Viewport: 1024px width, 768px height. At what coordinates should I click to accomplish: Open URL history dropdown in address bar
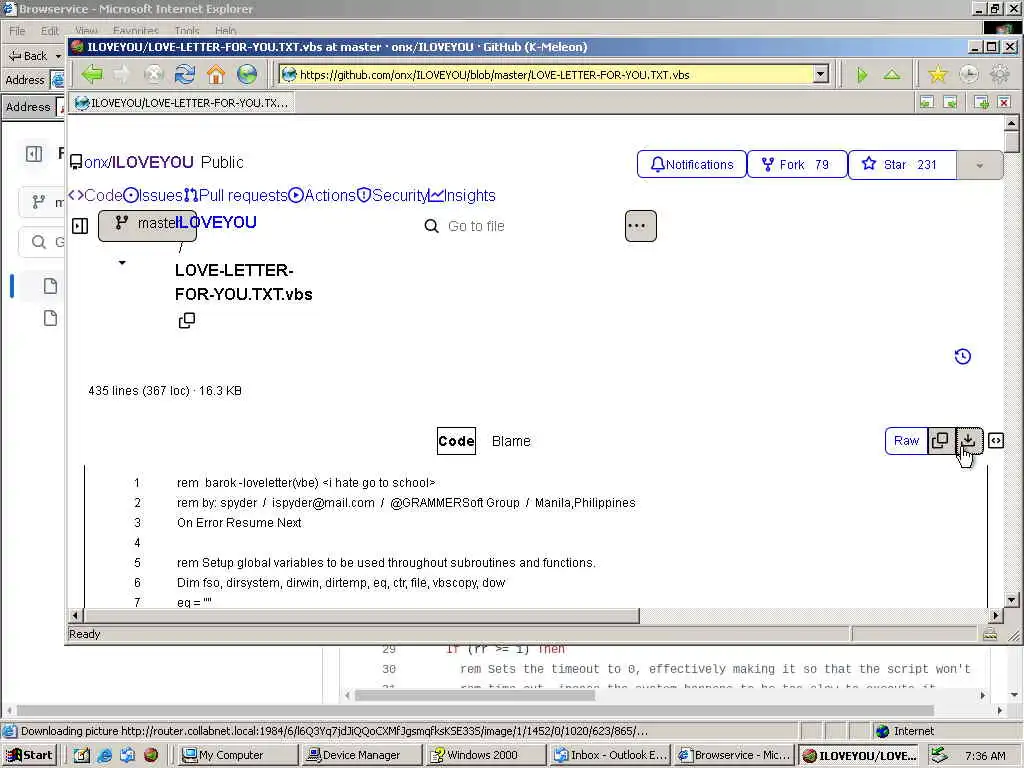(822, 74)
